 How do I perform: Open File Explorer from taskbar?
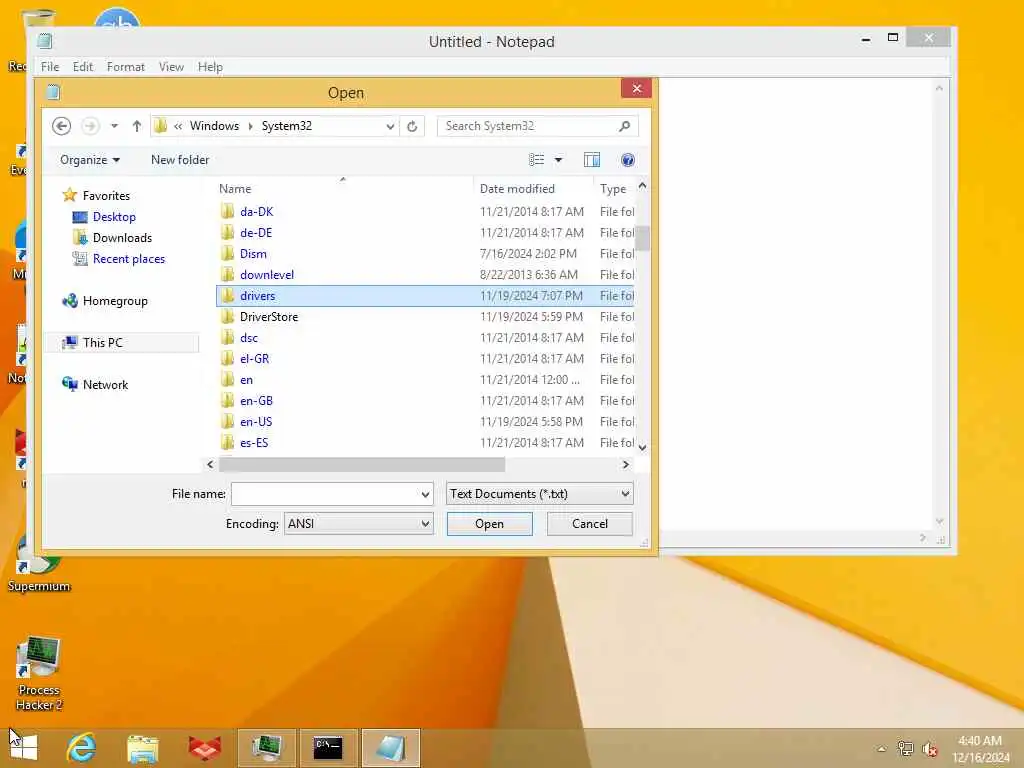(x=143, y=748)
